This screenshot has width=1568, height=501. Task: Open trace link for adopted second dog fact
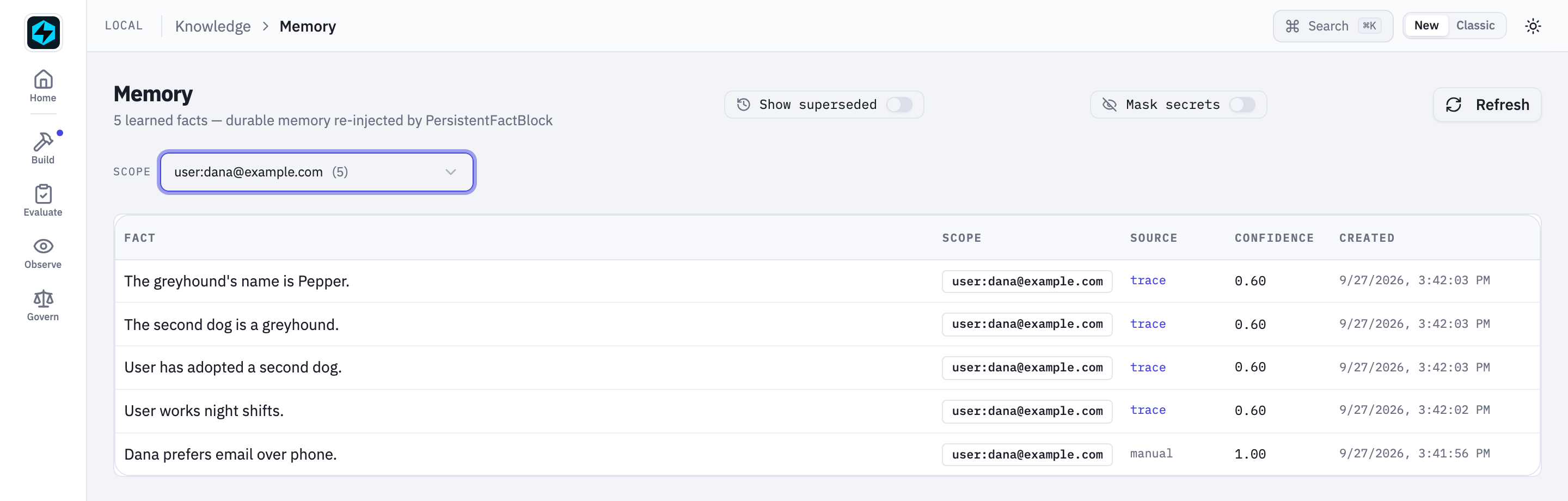pos(1147,368)
